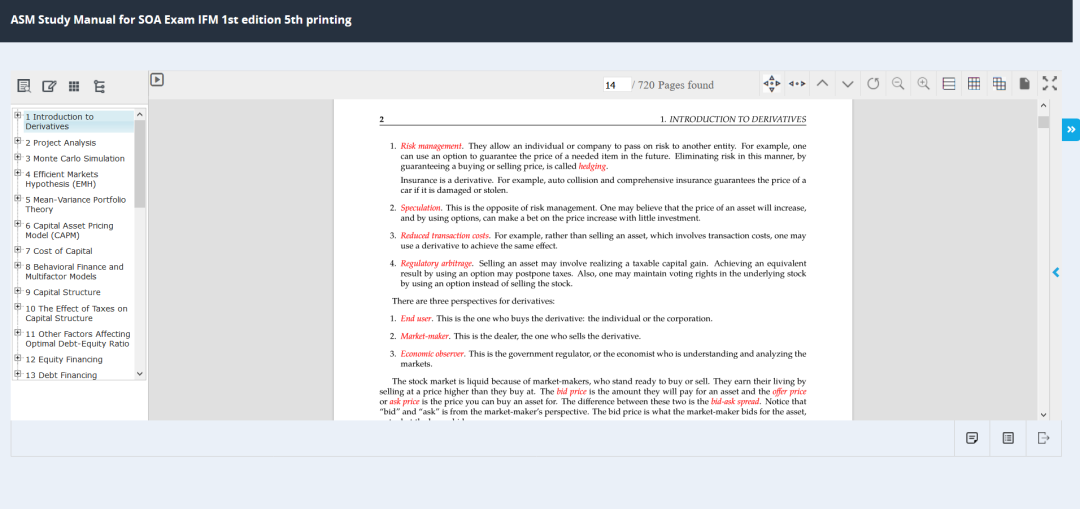Screen dimensions: 1080x509
Task: Click the red term 'hedging'
Action: (x=593, y=167)
